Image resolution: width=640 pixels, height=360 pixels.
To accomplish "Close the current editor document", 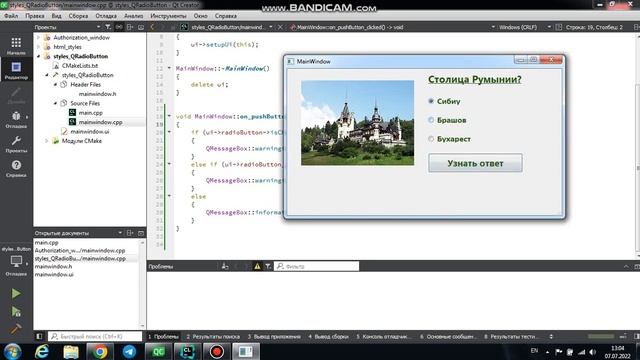I will [x=280, y=27].
